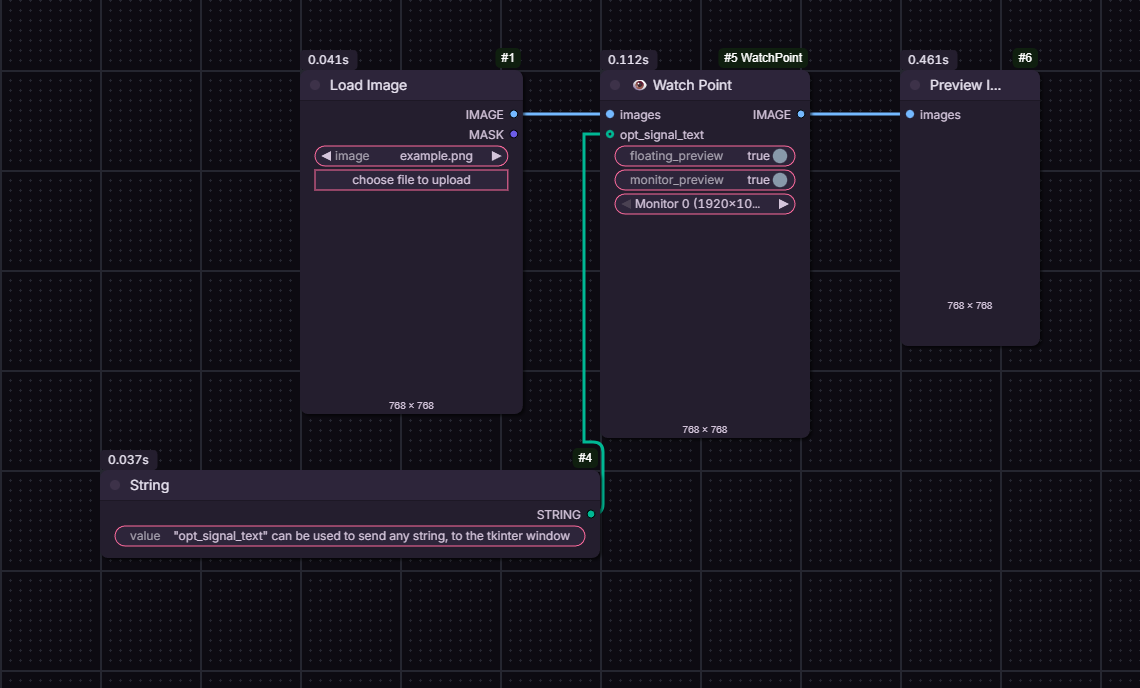Click the #5 WatchPoint badge
This screenshot has height=688, width=1140.
coord(763,57)
